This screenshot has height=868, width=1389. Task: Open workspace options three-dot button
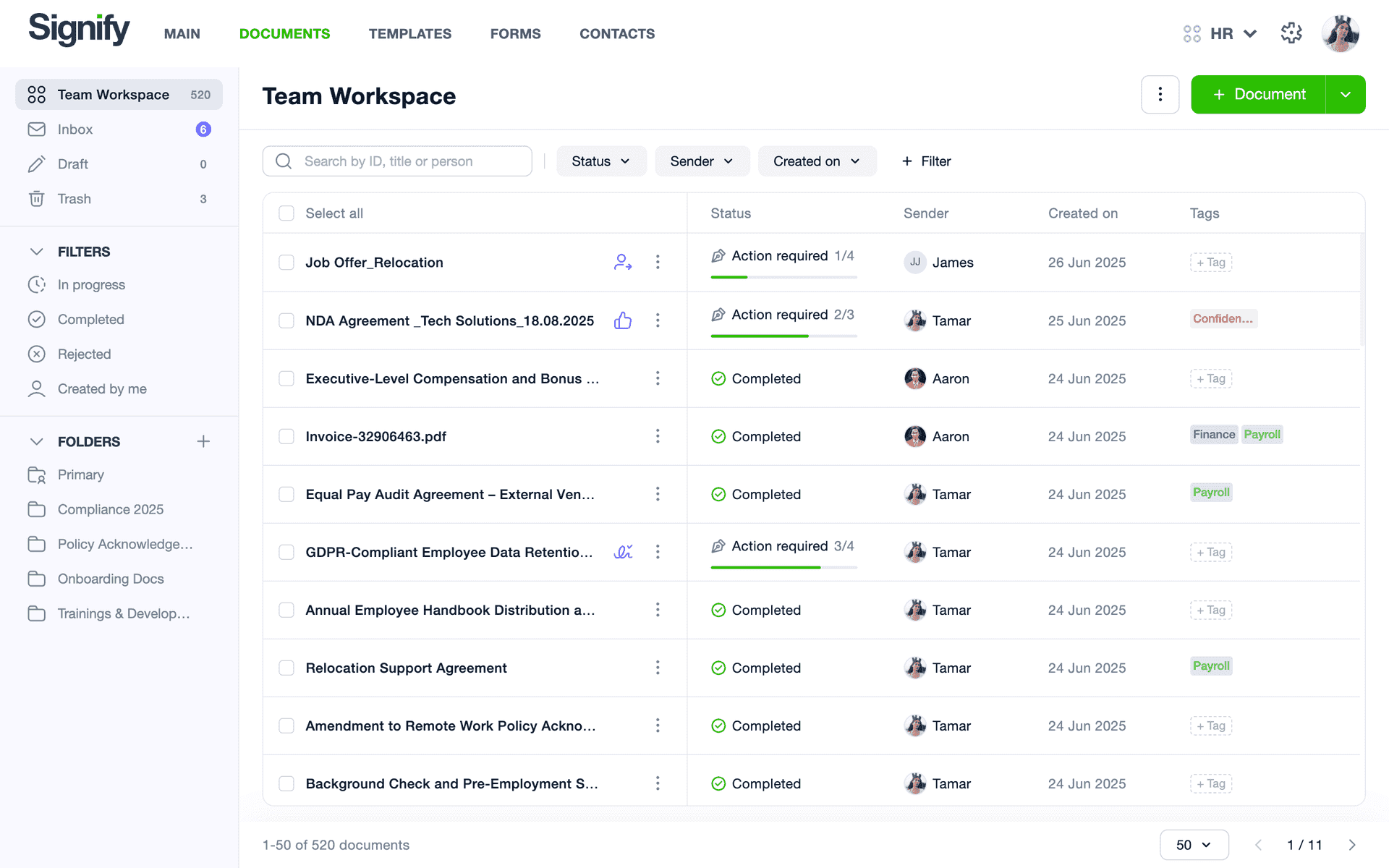pyautogui.click(x=1160, y=95)
